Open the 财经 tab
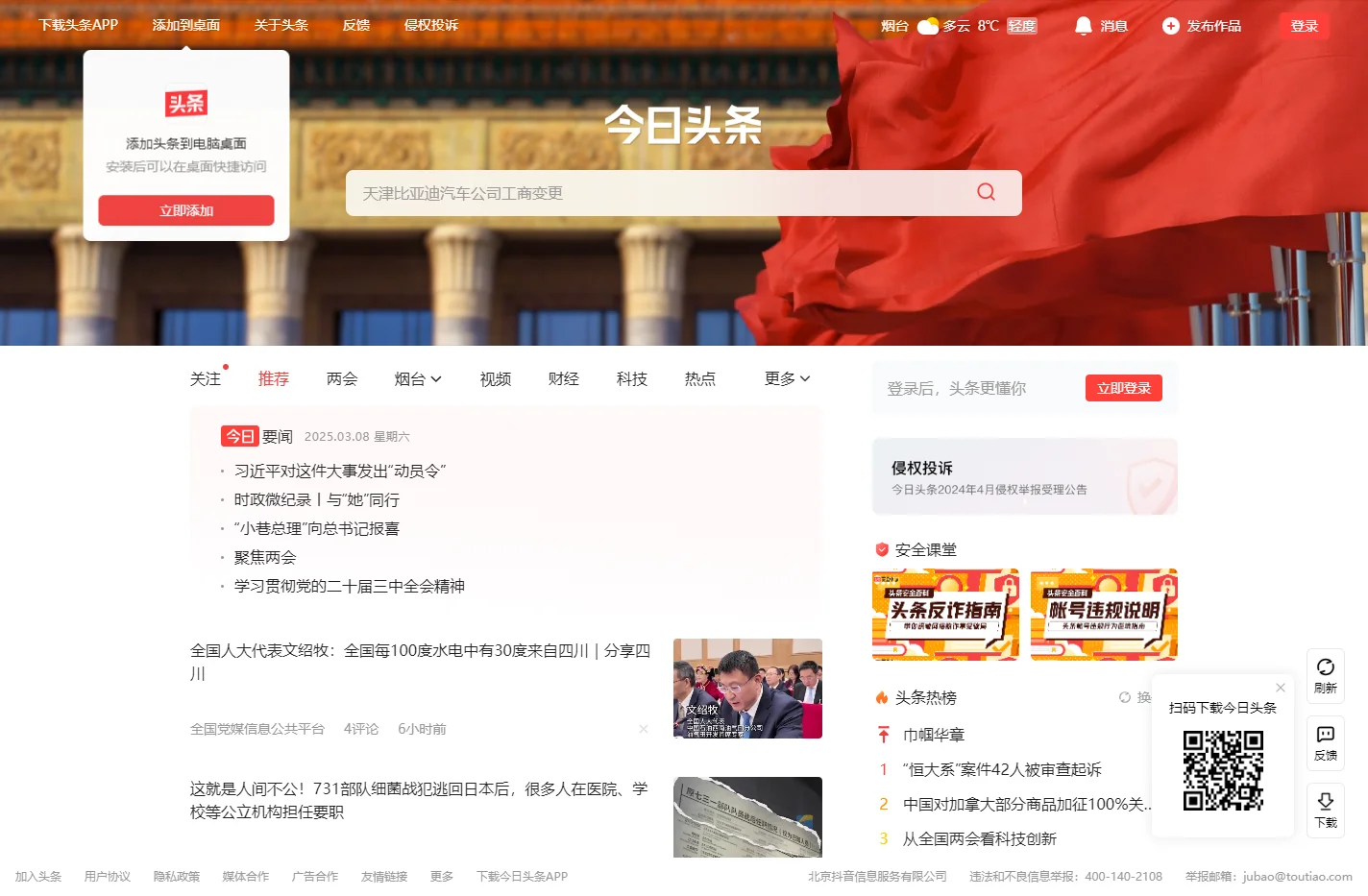 564,378
